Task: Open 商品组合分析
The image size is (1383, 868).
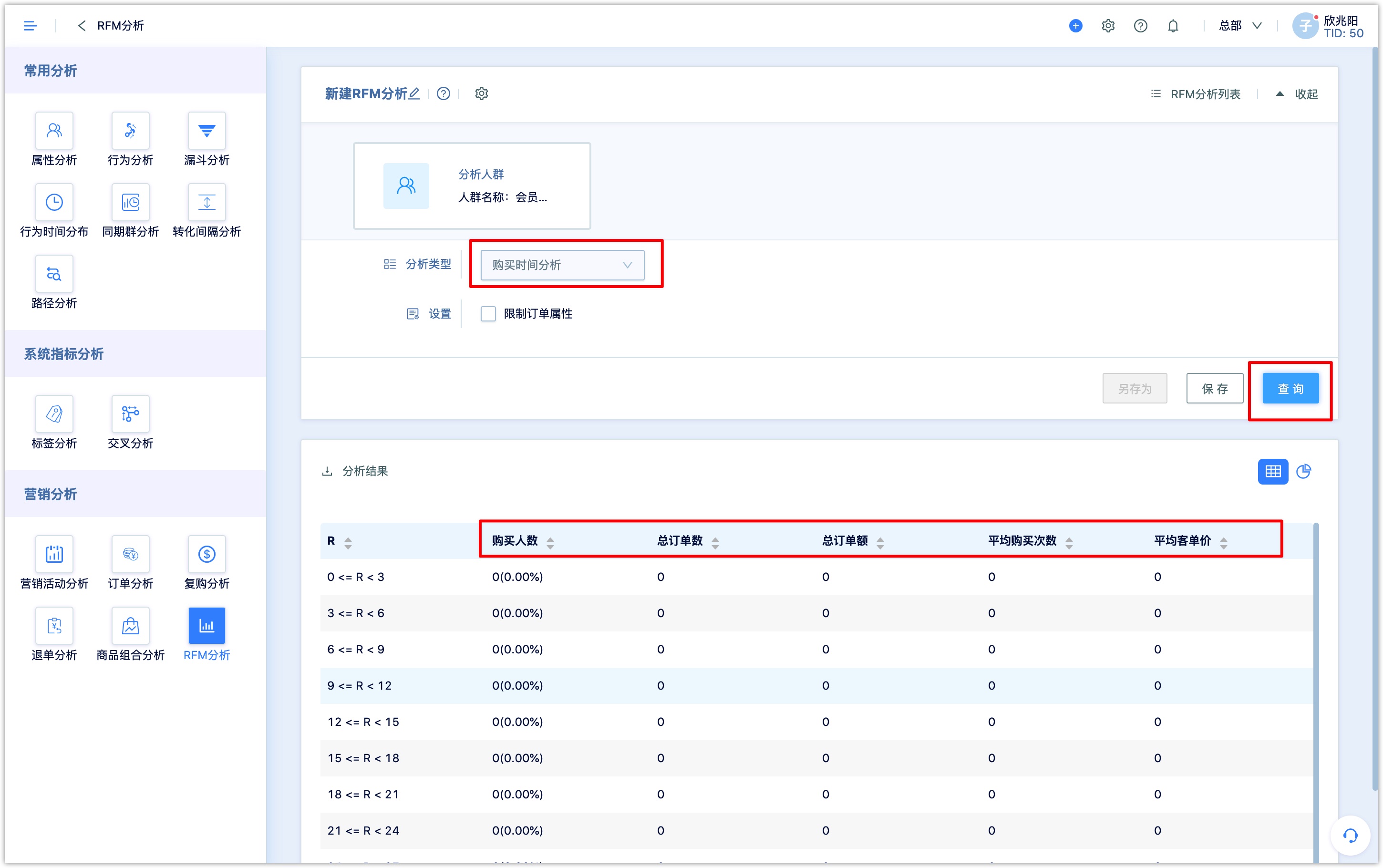Action: [x=130, y=634]
